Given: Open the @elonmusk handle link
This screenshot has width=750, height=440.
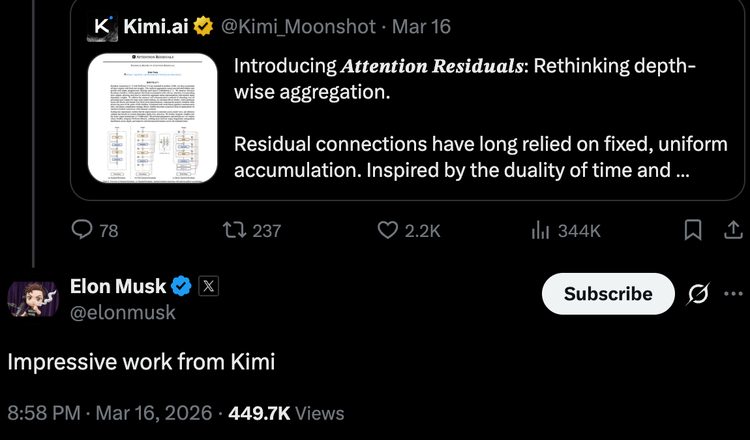Looking at the screenshot, I should [x=122, y=312].
